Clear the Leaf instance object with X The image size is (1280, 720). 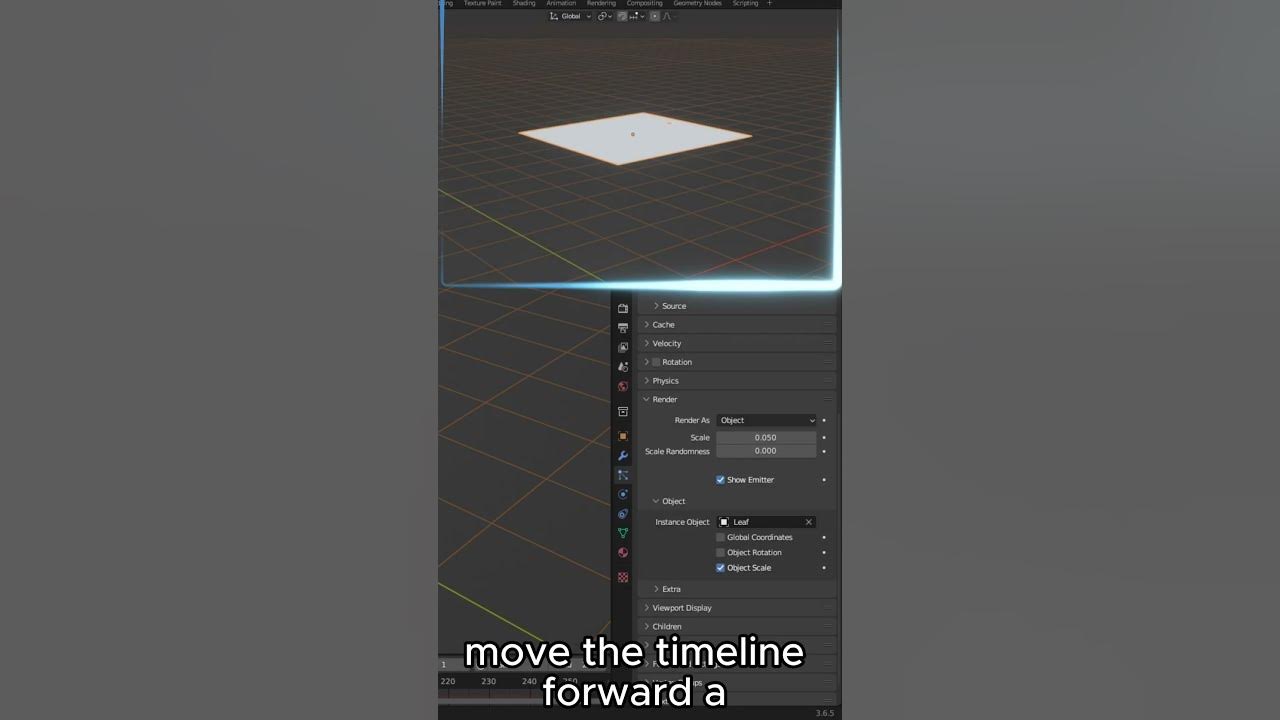(808, 522)
